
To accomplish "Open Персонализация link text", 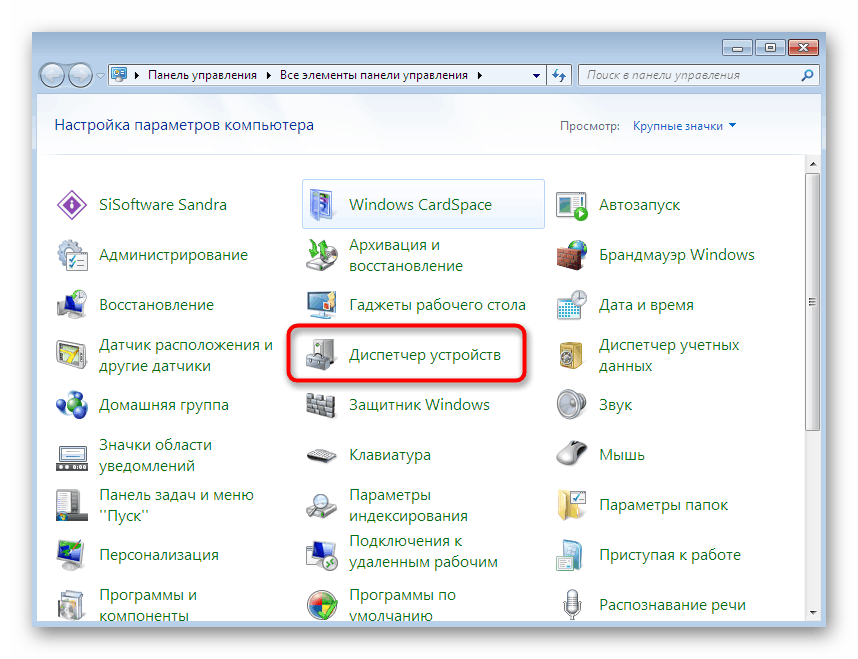I will click(x=159, y=555).
